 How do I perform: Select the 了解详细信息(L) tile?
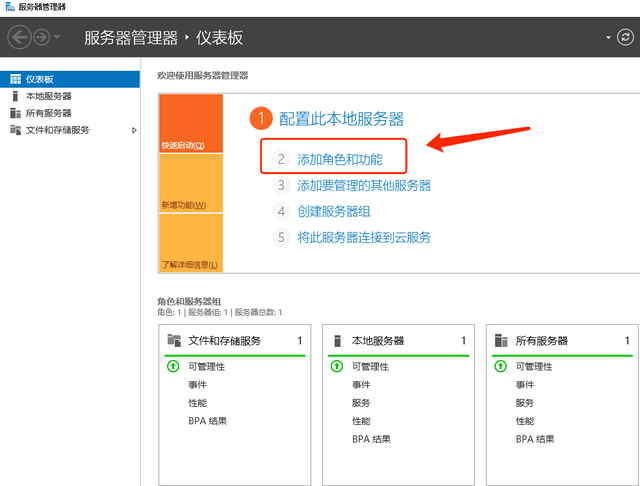point(191,243)
